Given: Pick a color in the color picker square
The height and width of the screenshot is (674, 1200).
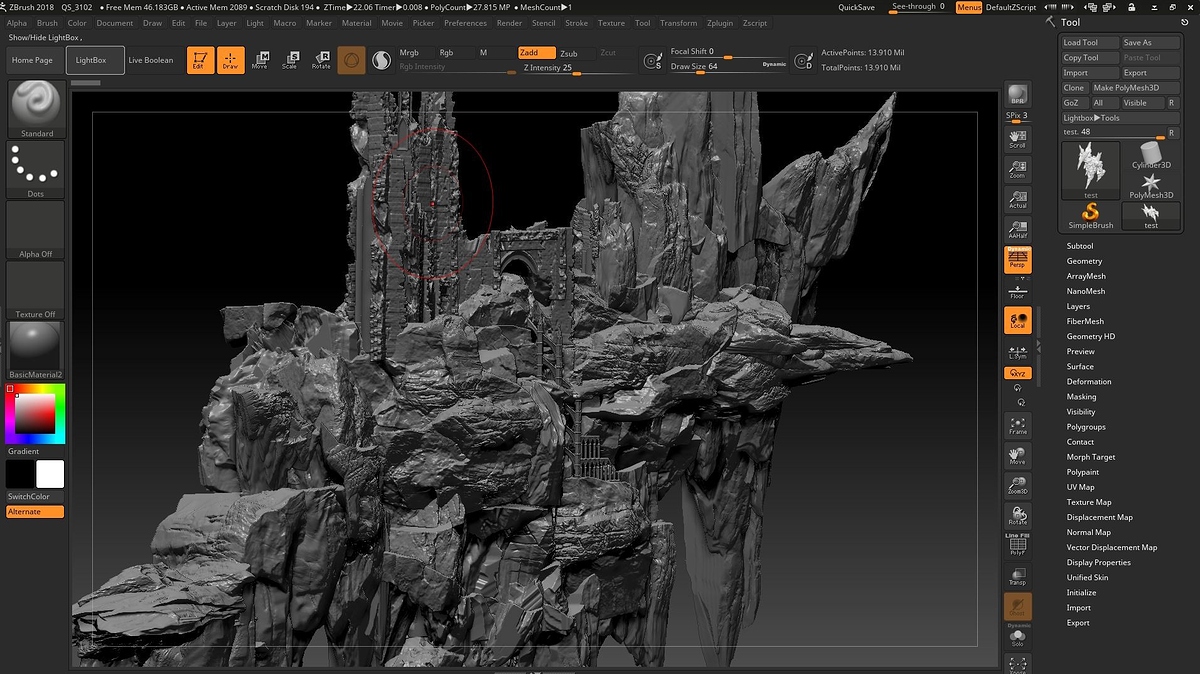Looking at the screenshot, I should click(36, 414).
